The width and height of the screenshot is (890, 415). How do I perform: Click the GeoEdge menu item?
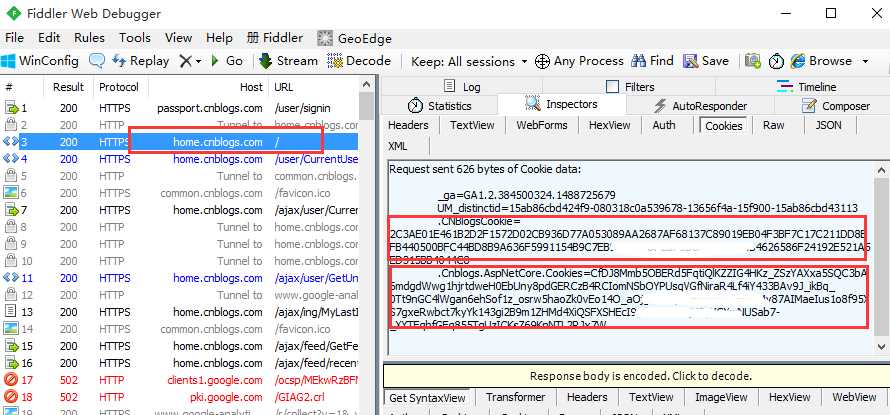pyautogui.click(x=354, y=39)
